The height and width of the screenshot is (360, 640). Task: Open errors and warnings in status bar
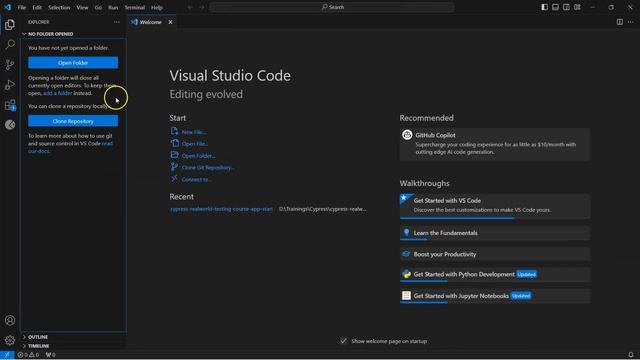[28, 355]
